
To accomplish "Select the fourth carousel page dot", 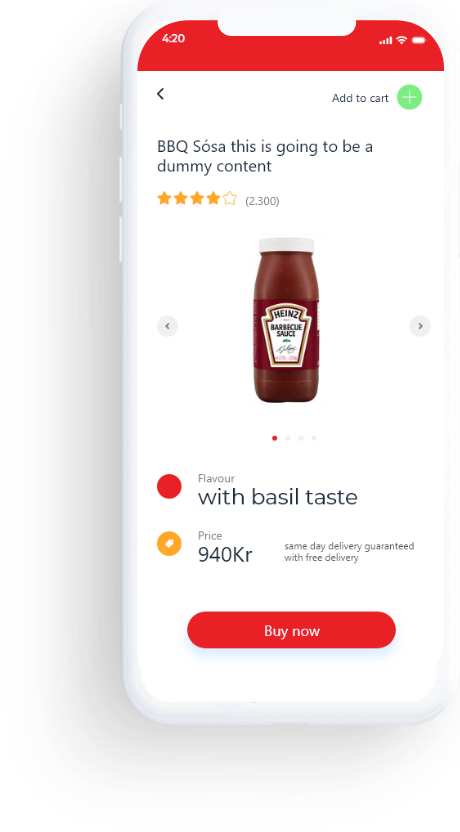I will coord(314,438).
